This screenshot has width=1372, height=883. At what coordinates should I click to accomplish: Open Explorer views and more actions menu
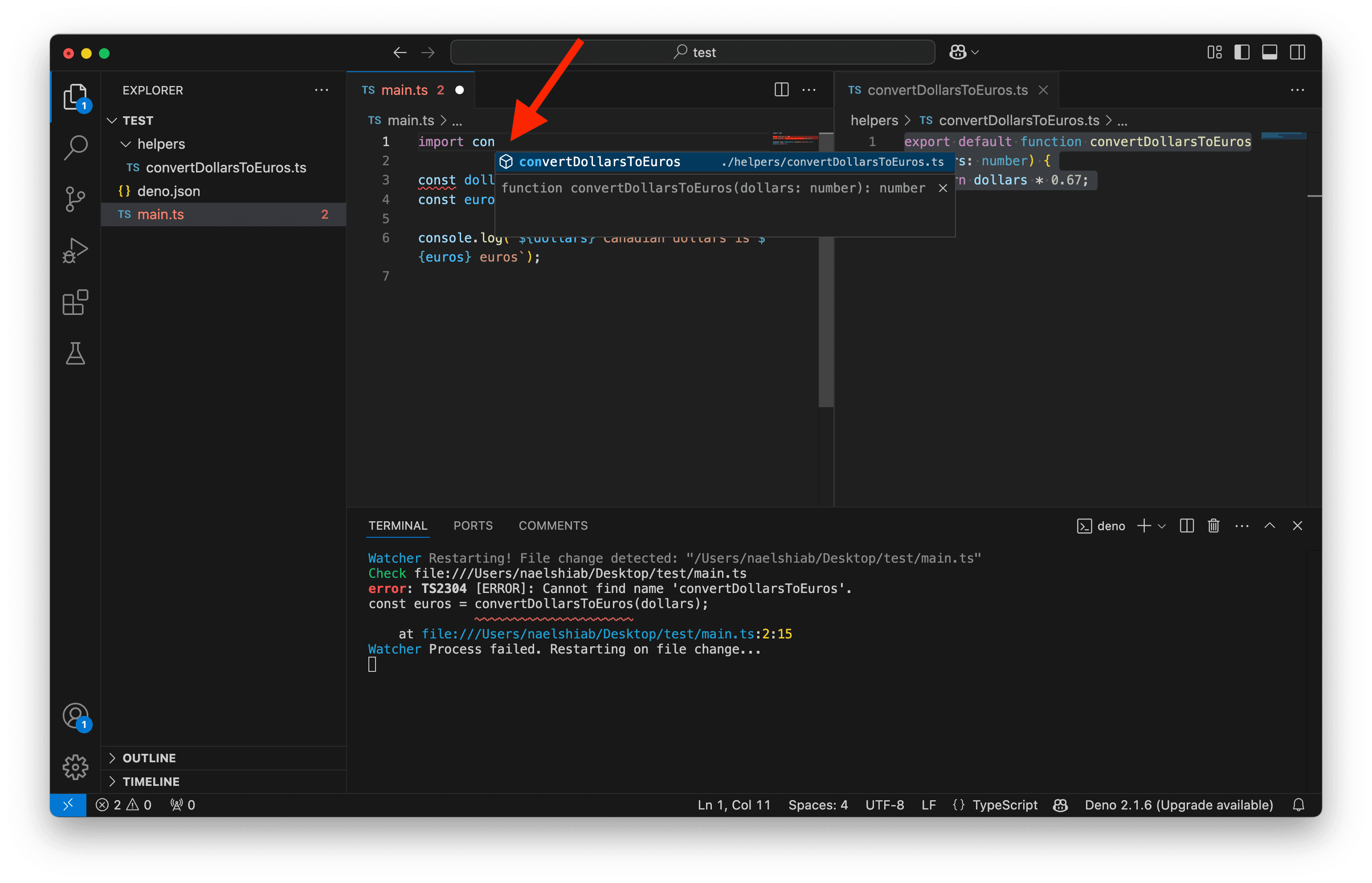pos(322,90)
